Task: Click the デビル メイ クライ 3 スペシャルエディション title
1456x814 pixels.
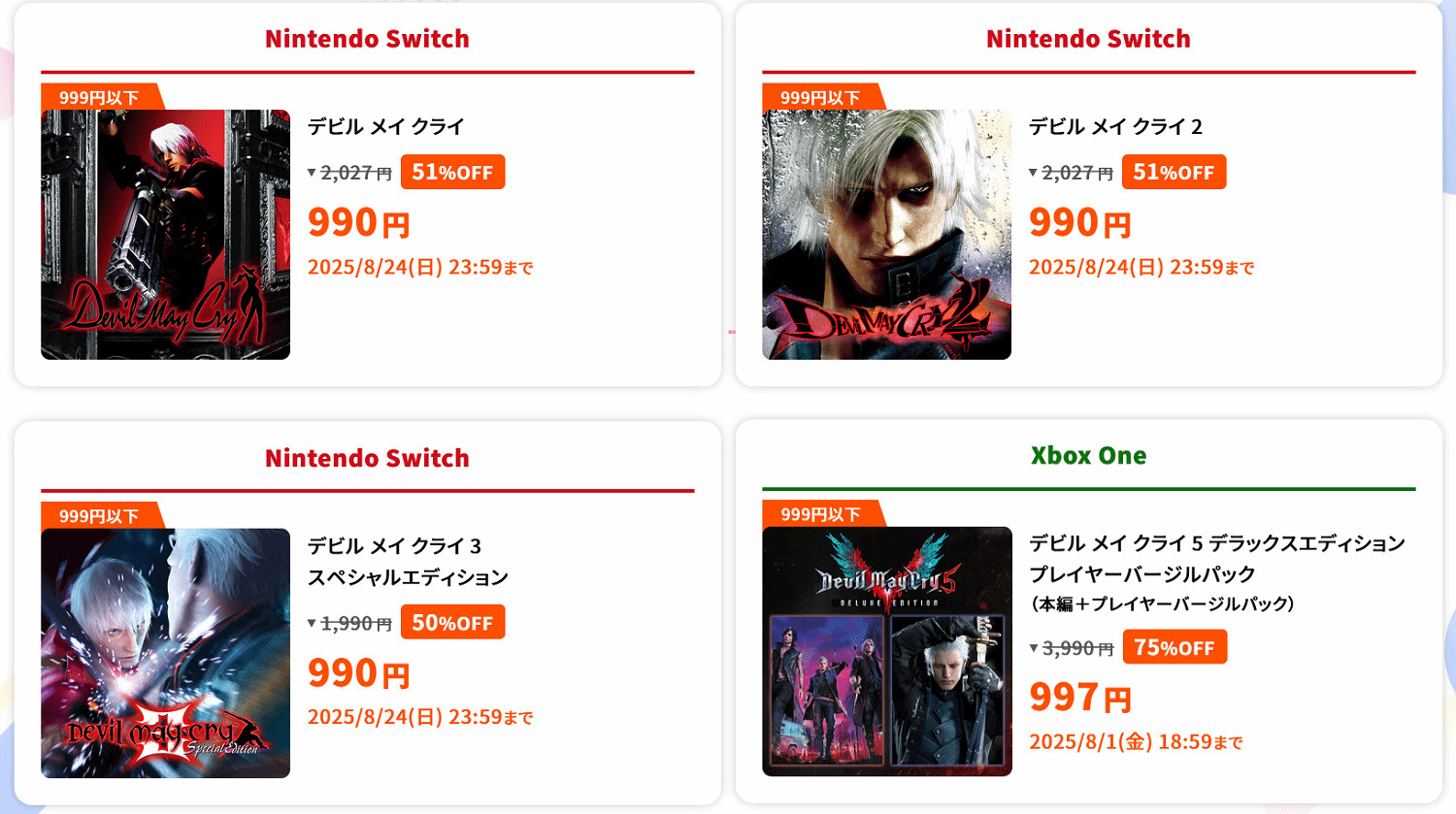Action: pyautogui.click(x=408, y=562)
